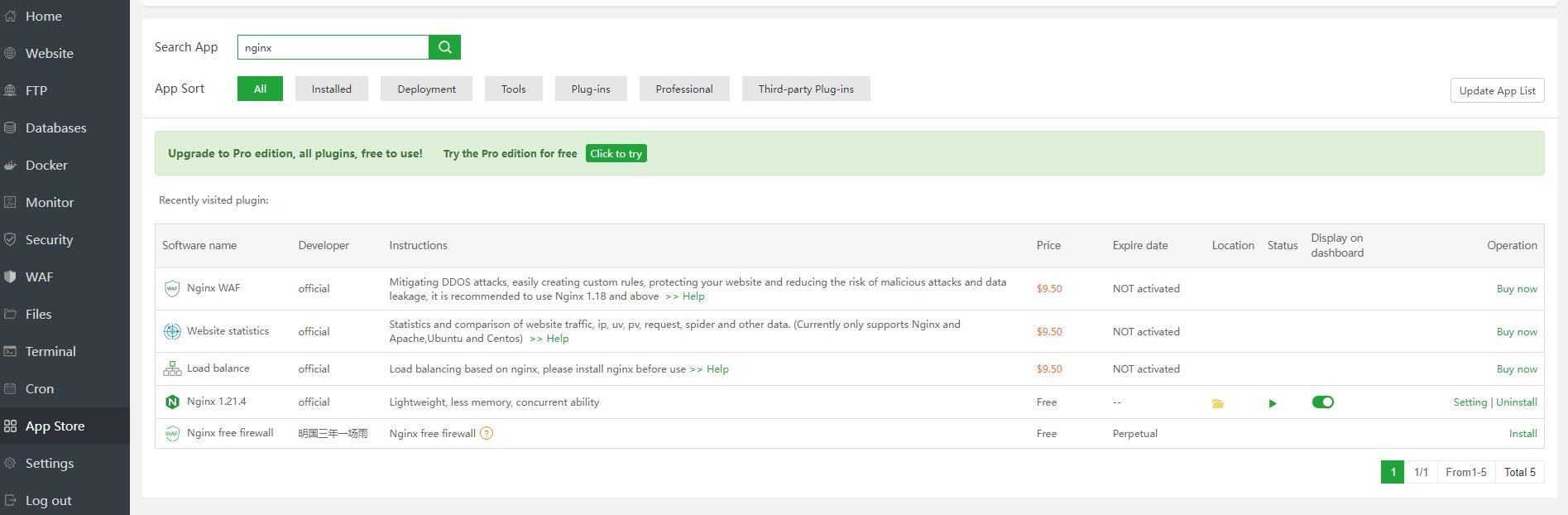Install the Nginx free firewall plugin
This screenshot has width=1568, height=515.
coord(1522,434)
